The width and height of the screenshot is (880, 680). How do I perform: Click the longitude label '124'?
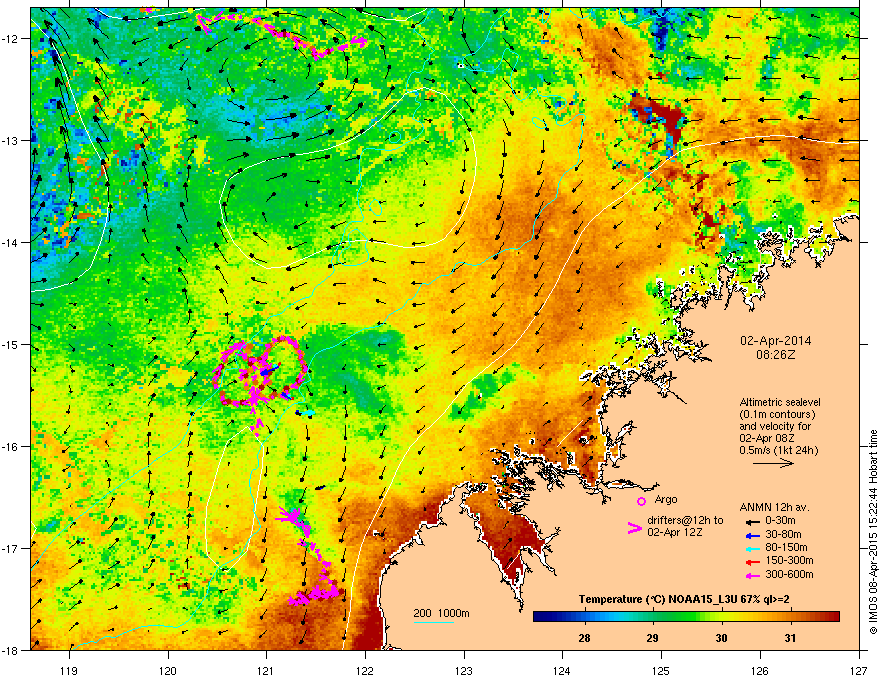tap(562, 670)
